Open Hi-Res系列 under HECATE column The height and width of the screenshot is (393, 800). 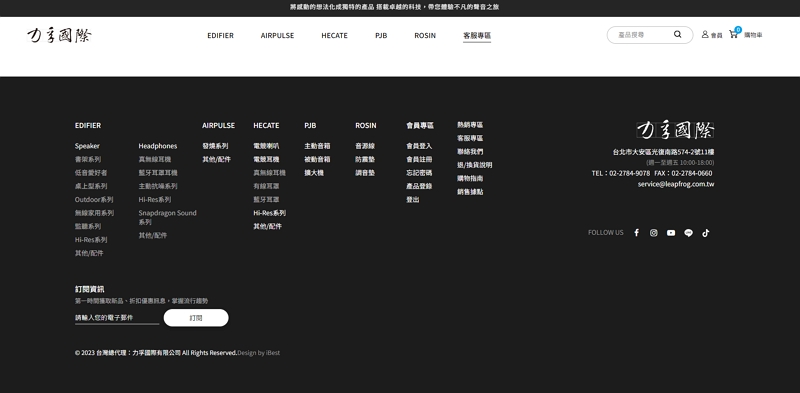point(269,213)
